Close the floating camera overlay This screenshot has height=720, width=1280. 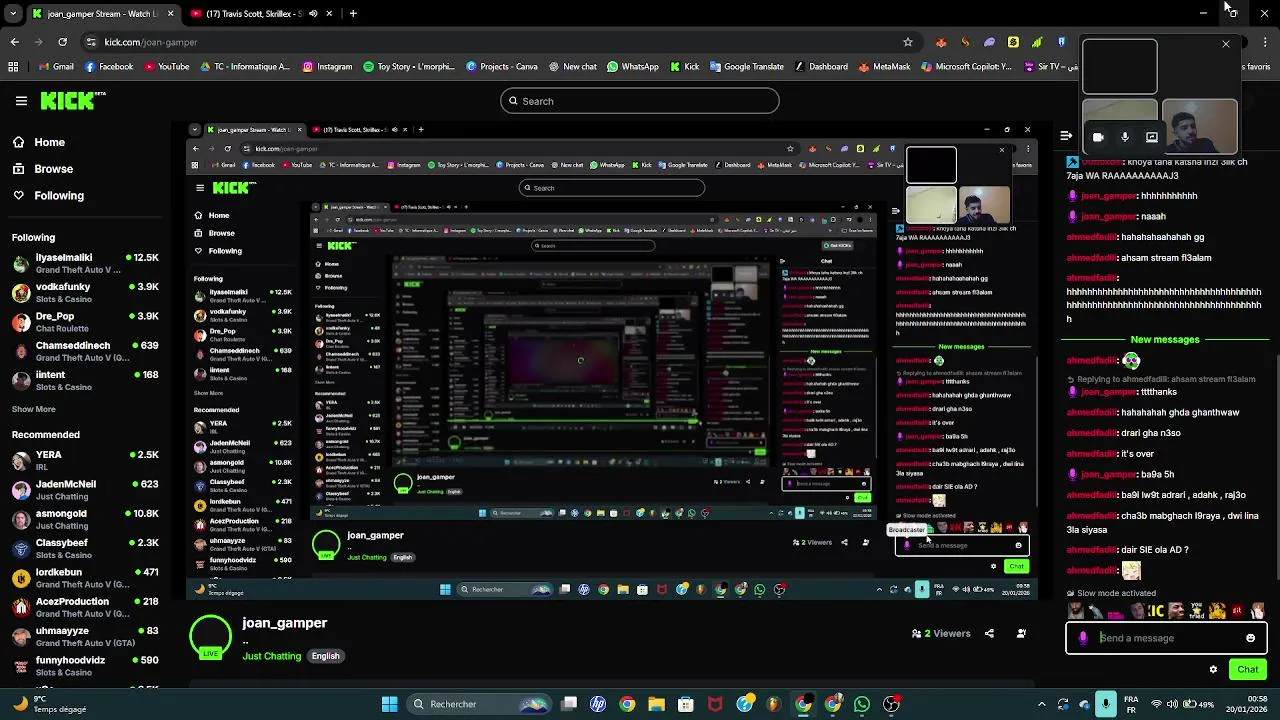coord(1226,44)
